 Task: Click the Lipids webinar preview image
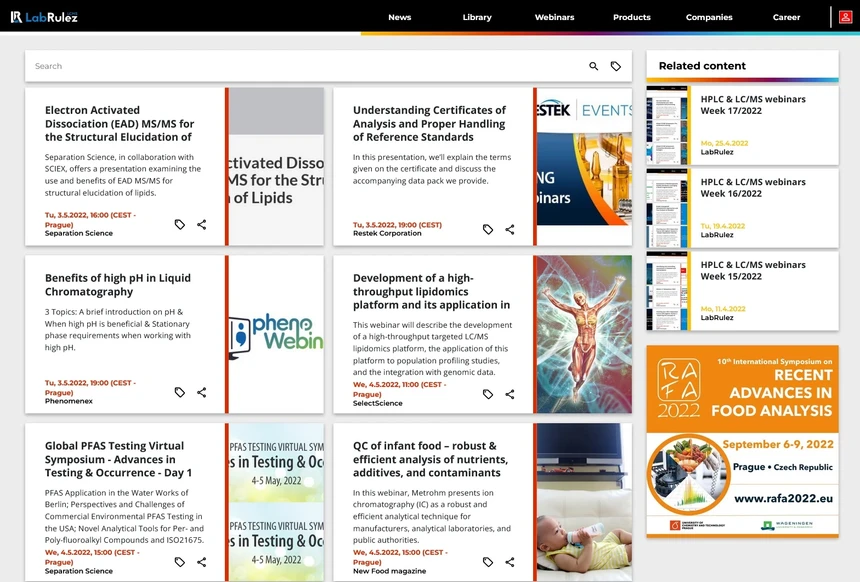click(x=276, y=166)
